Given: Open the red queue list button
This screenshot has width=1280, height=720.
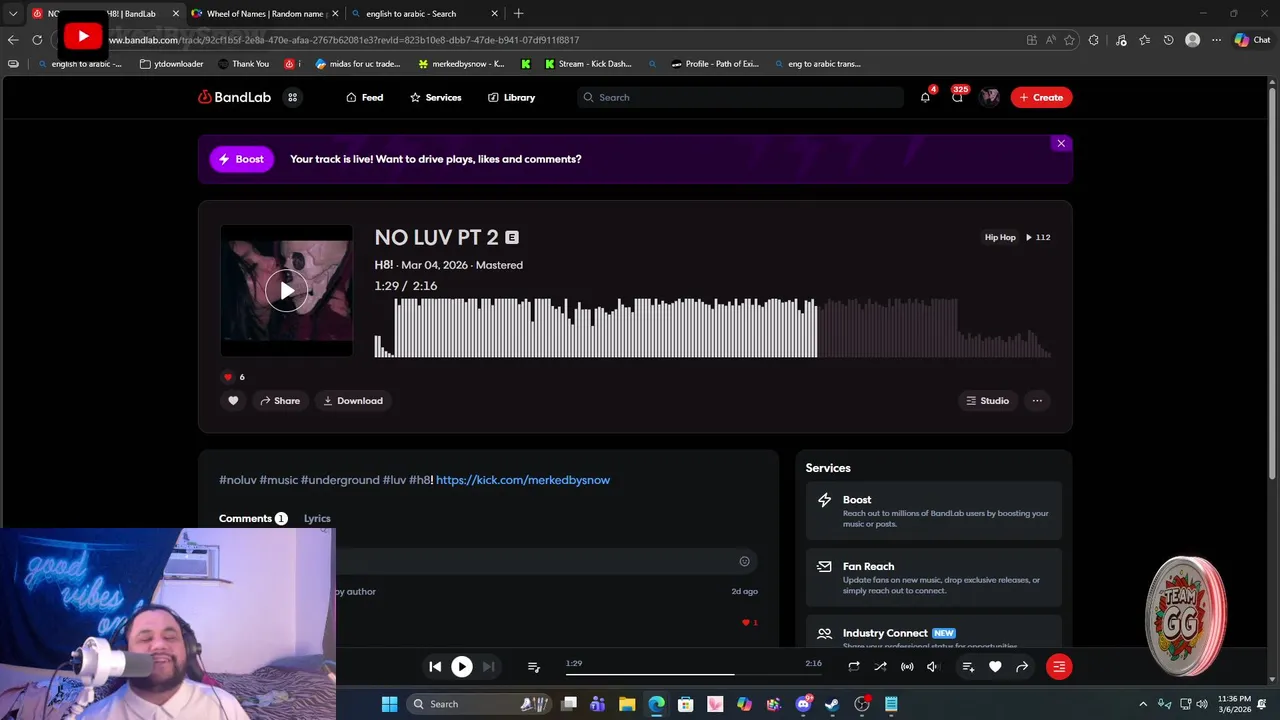Looking at the screenshot, I should tap(1059, 667).
